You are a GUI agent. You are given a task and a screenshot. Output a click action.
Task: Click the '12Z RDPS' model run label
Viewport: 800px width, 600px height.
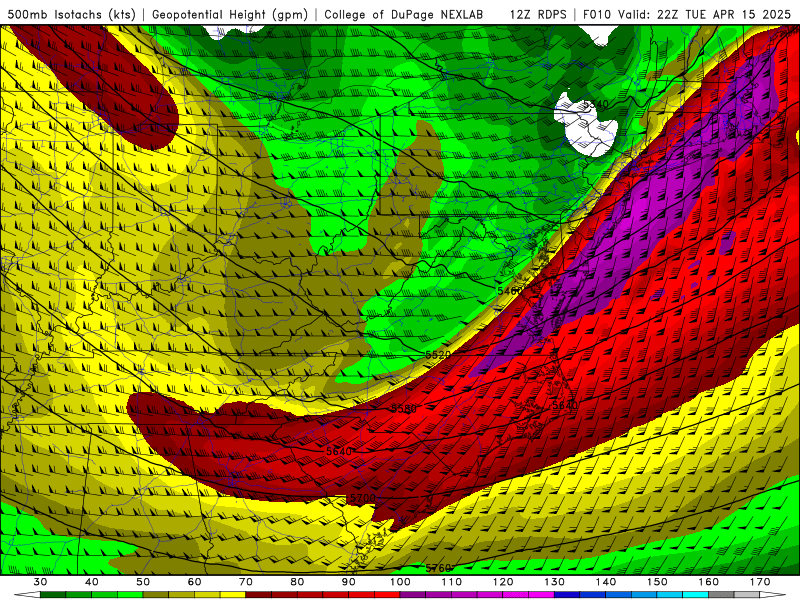tap(538, 15)
